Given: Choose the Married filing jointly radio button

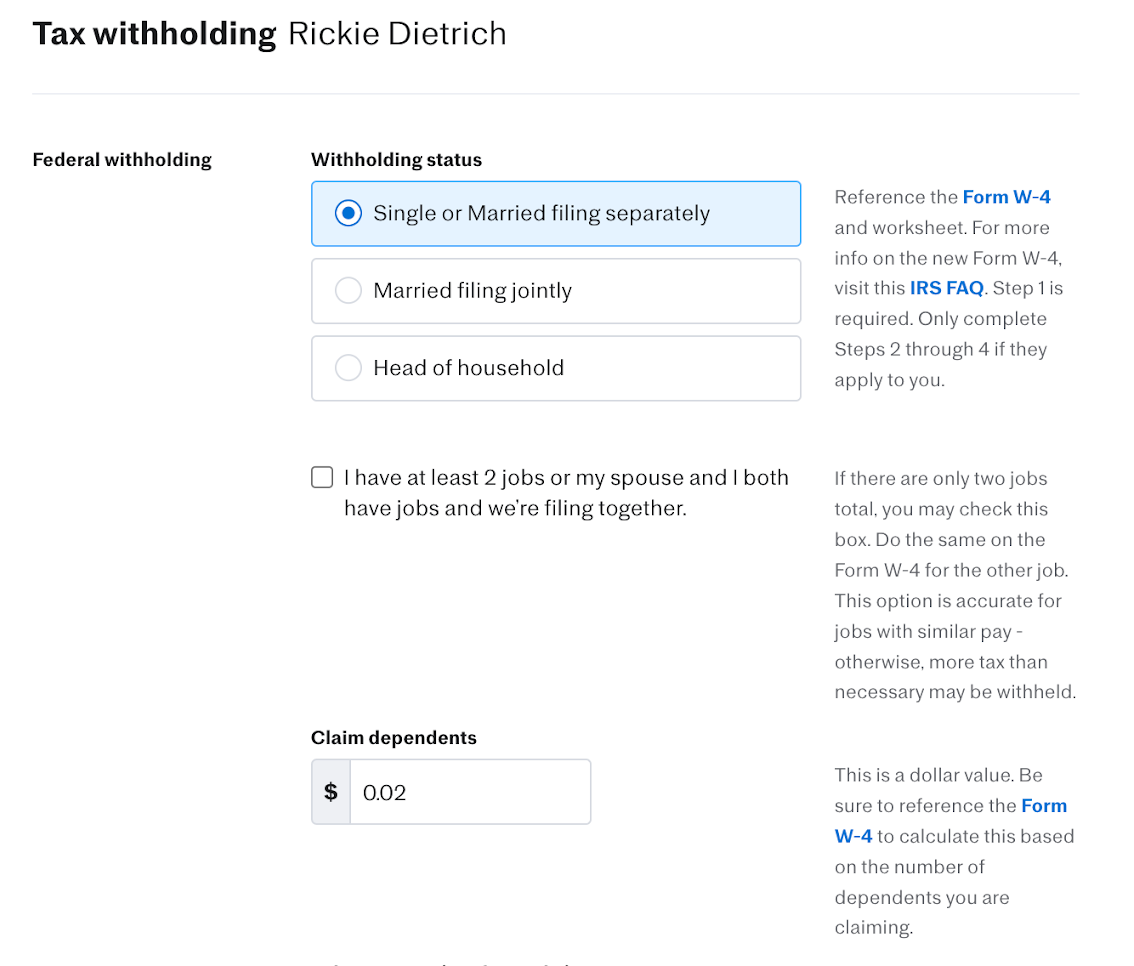Looking at the screenshot, I should tap(348, 291).
